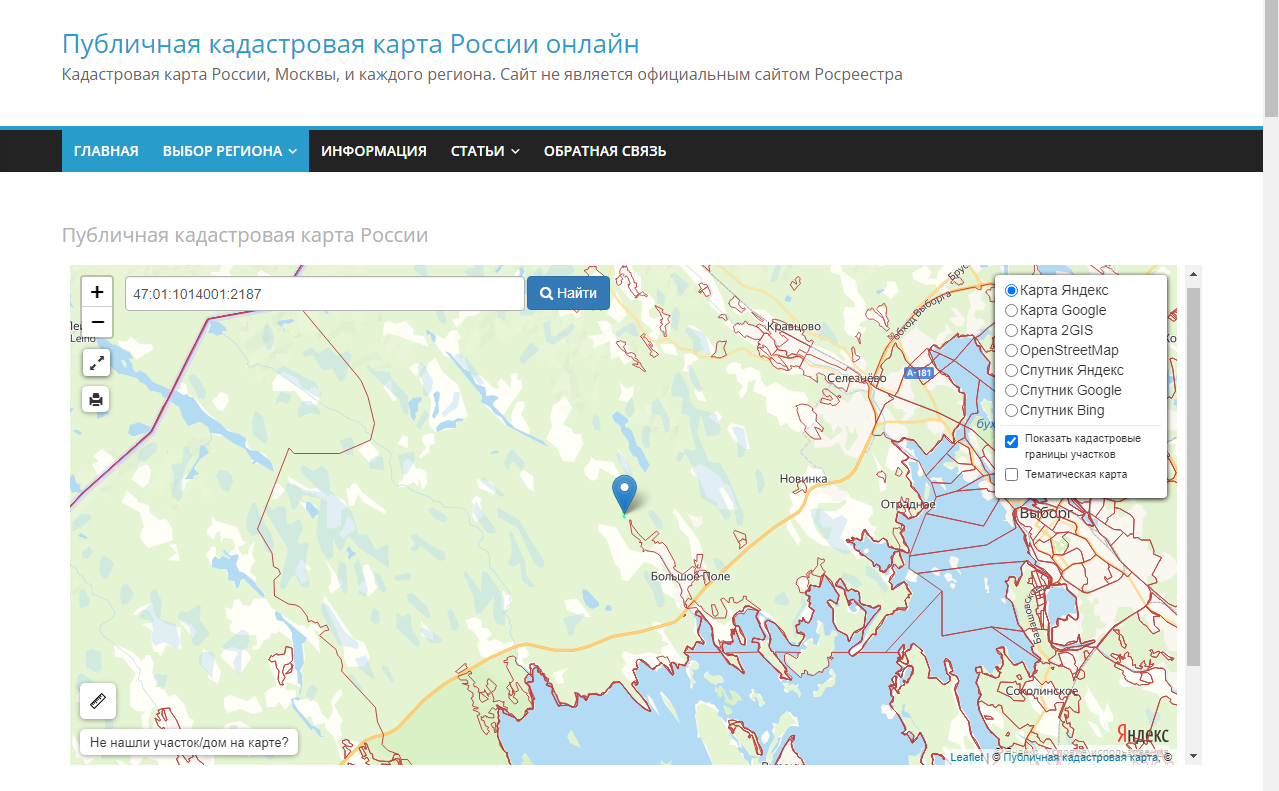This screenshot has width=1279, height=791.
Task: Click the cadastral number search field
Action: pos(325,293)
